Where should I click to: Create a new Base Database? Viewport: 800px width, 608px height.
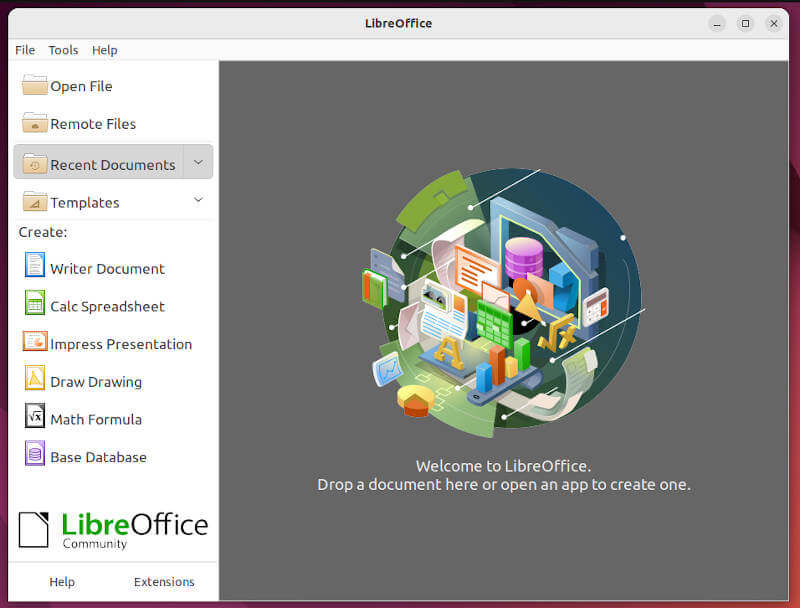[x=98, y=457]
